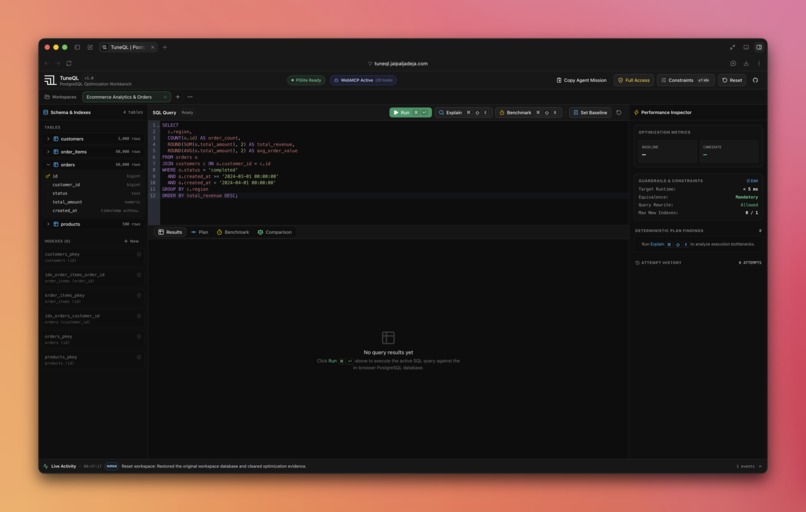The image size is (806, 512).
Task: Open browser sidebar toggle icon
Action: click(77, 47)
